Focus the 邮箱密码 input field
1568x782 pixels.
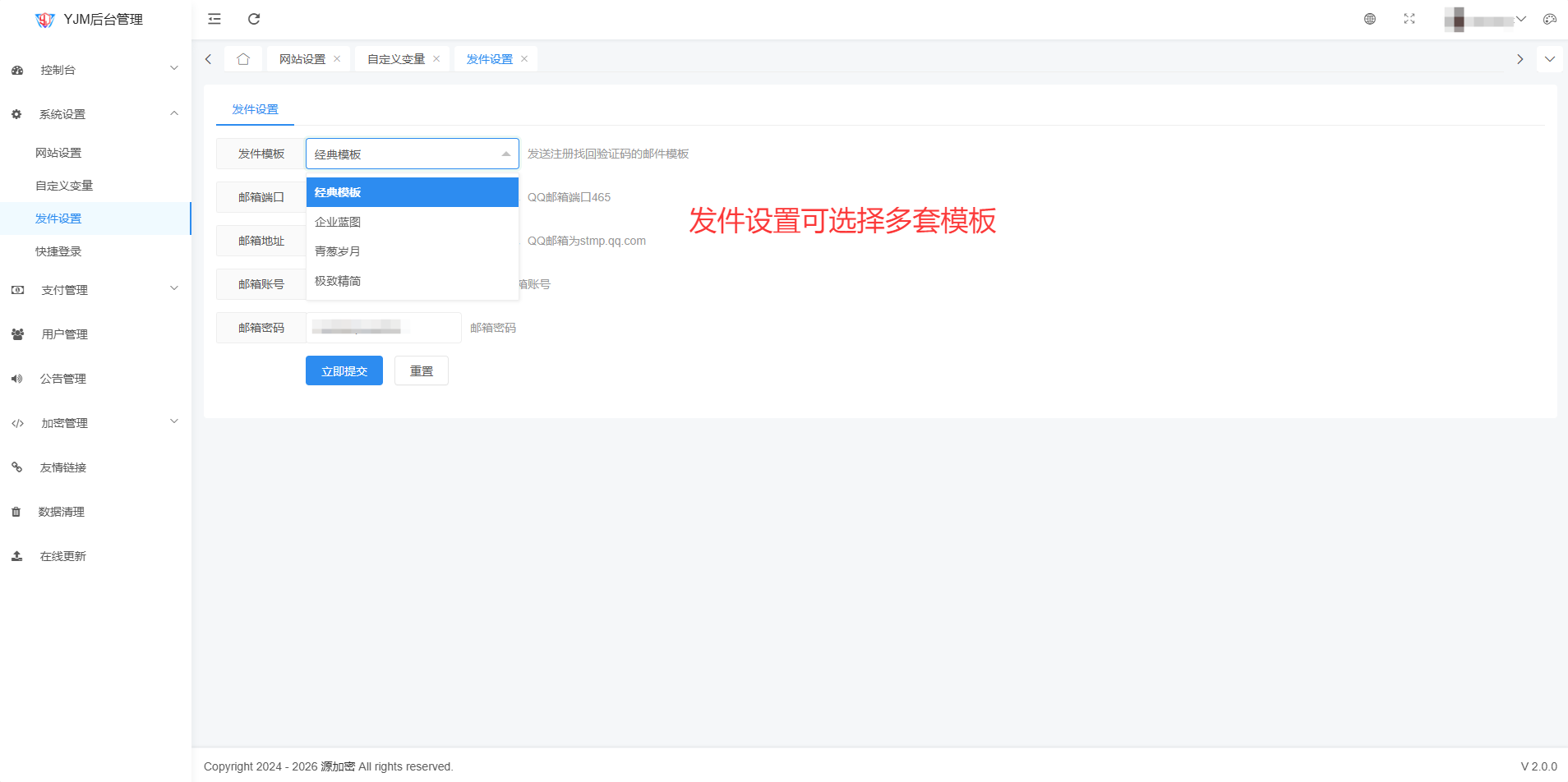pos(383,328)
